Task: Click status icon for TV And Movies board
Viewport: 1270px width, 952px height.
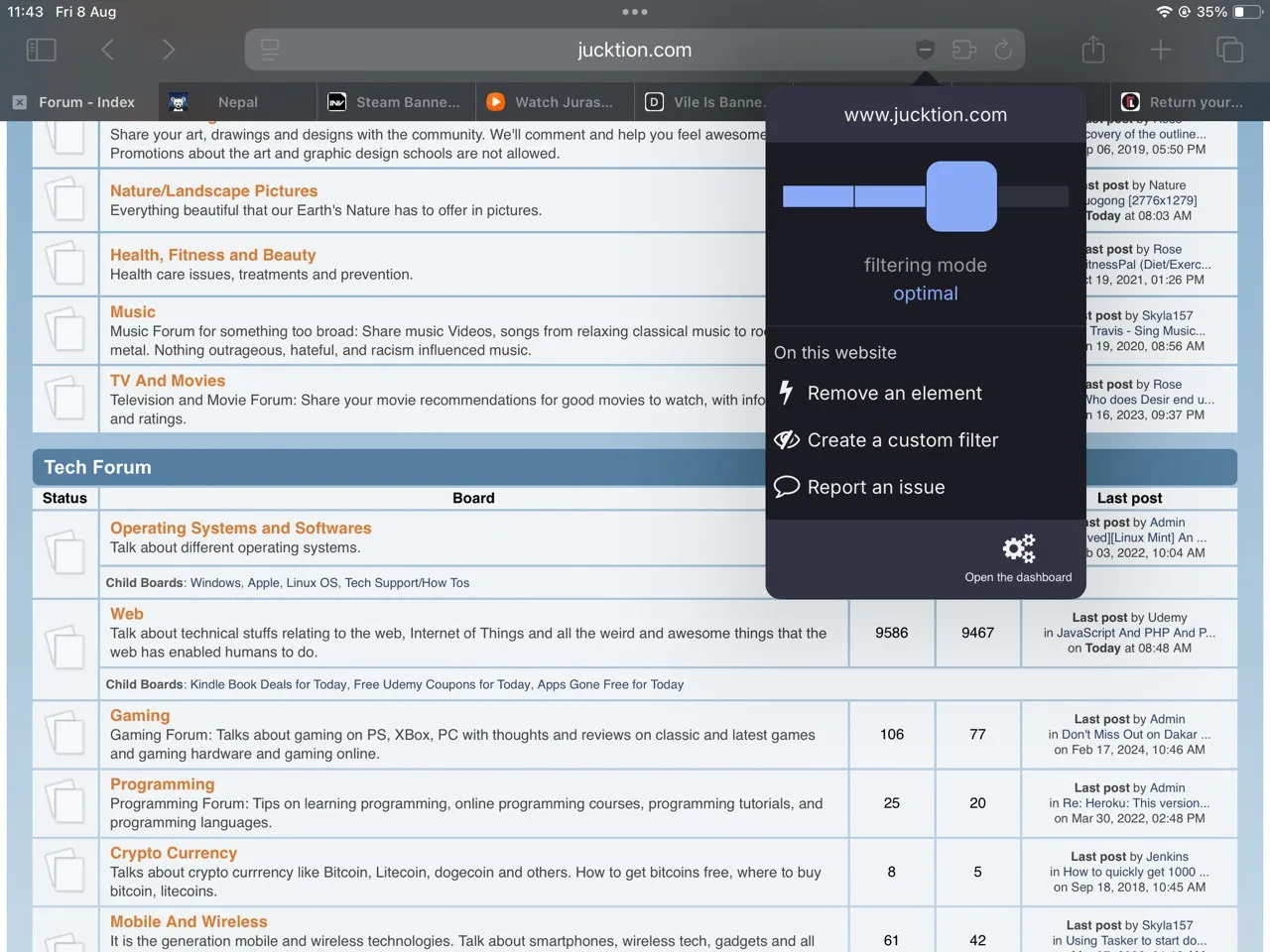Action: (x=65, y=398)
